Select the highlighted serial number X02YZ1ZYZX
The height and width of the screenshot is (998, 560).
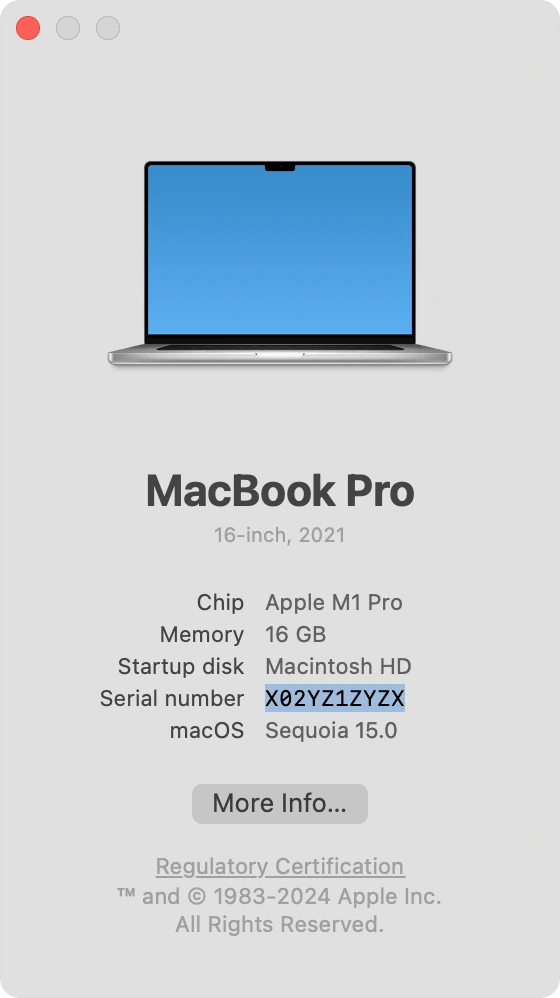[x=335, y=698]
